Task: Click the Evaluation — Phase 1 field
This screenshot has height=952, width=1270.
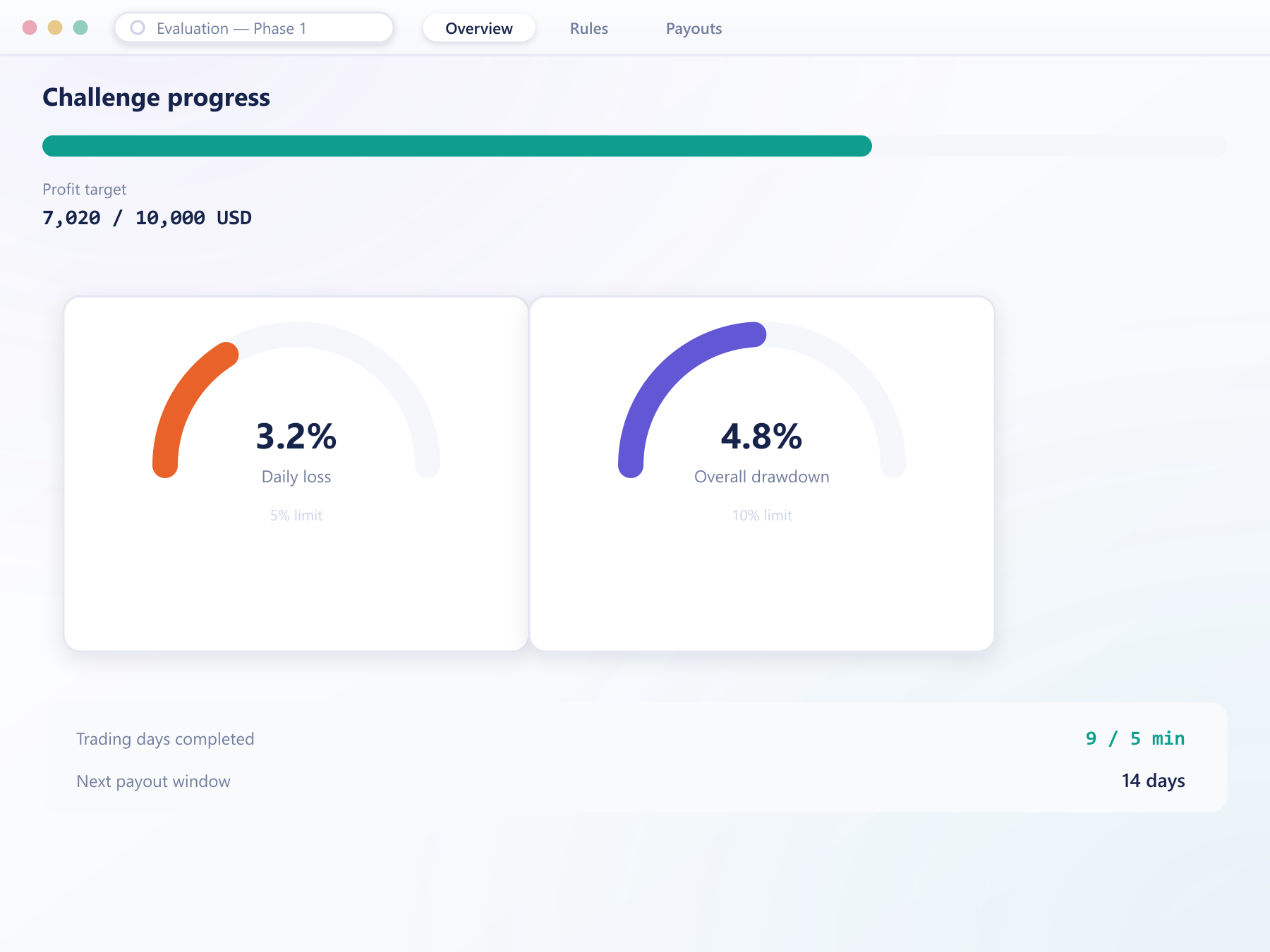Action: [254, 28]
